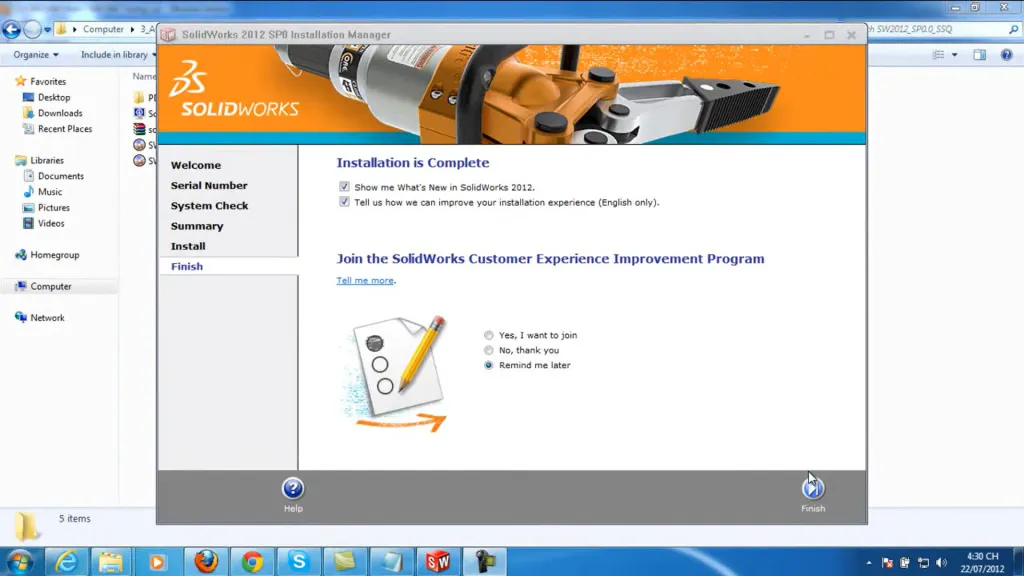Screen dimensions: 1024x576
Task: Open Include in library menu in Explorer
Action: tap(118, 55)
